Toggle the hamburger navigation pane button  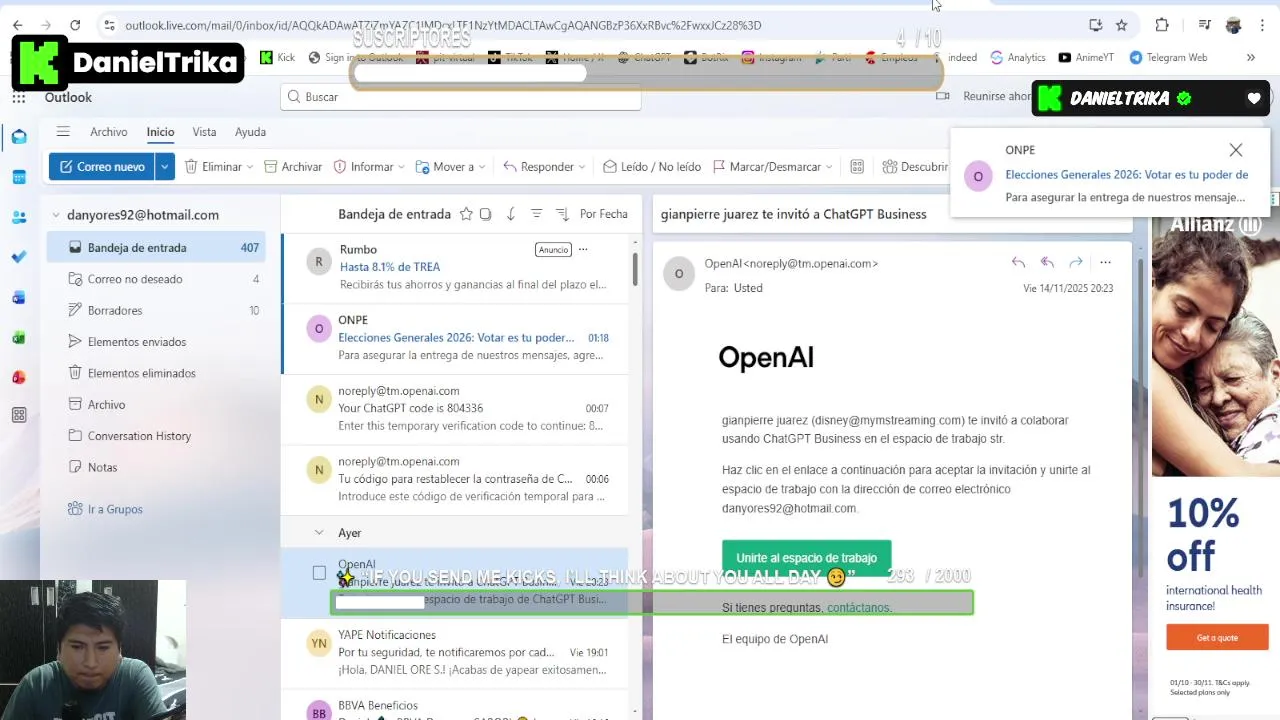(x=63, y=131)
